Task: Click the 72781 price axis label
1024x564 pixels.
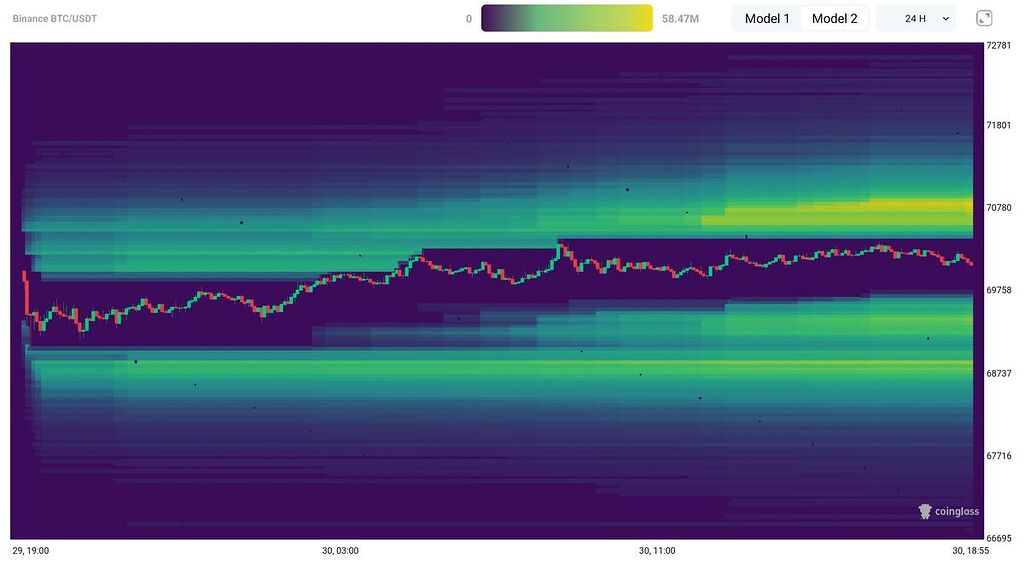Action: pyautogui.click(x=1000, y=45)
